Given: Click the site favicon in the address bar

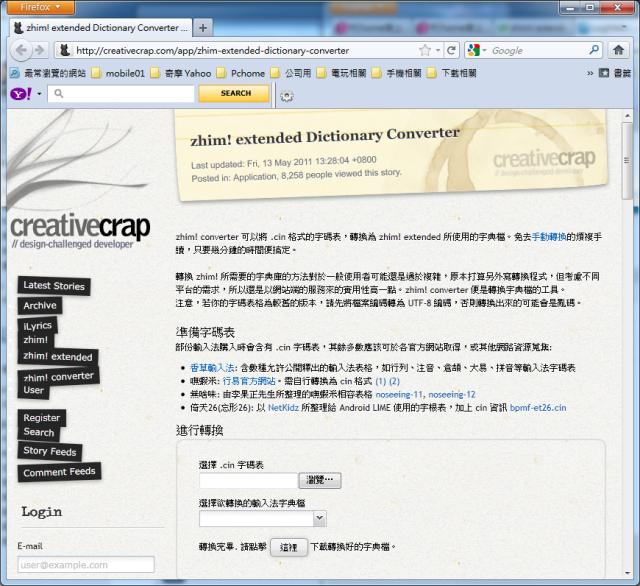Looking at the screenshot, I should [65, 50].
